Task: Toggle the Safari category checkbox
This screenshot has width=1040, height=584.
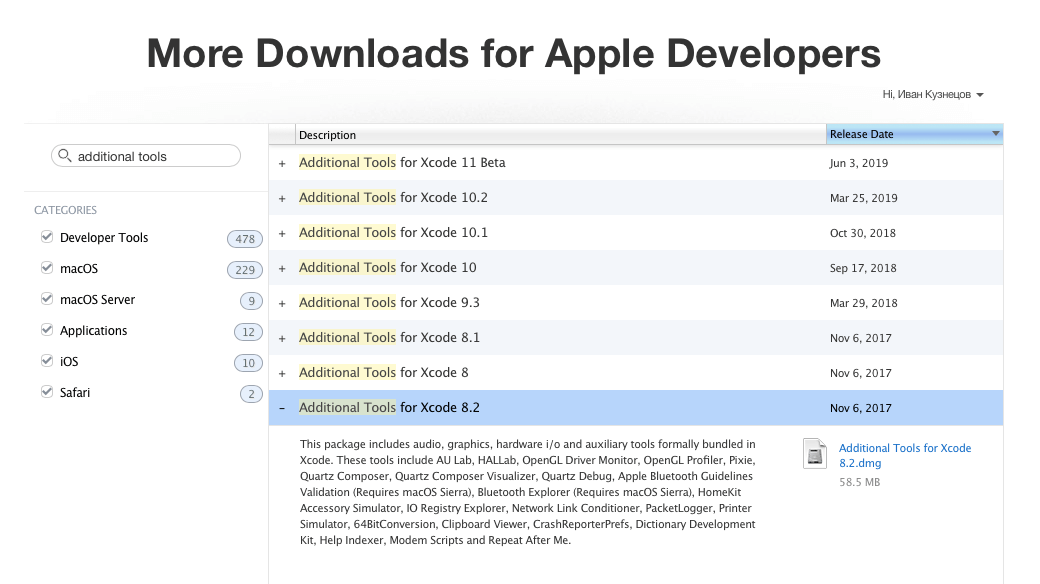Action: point(47,392)
